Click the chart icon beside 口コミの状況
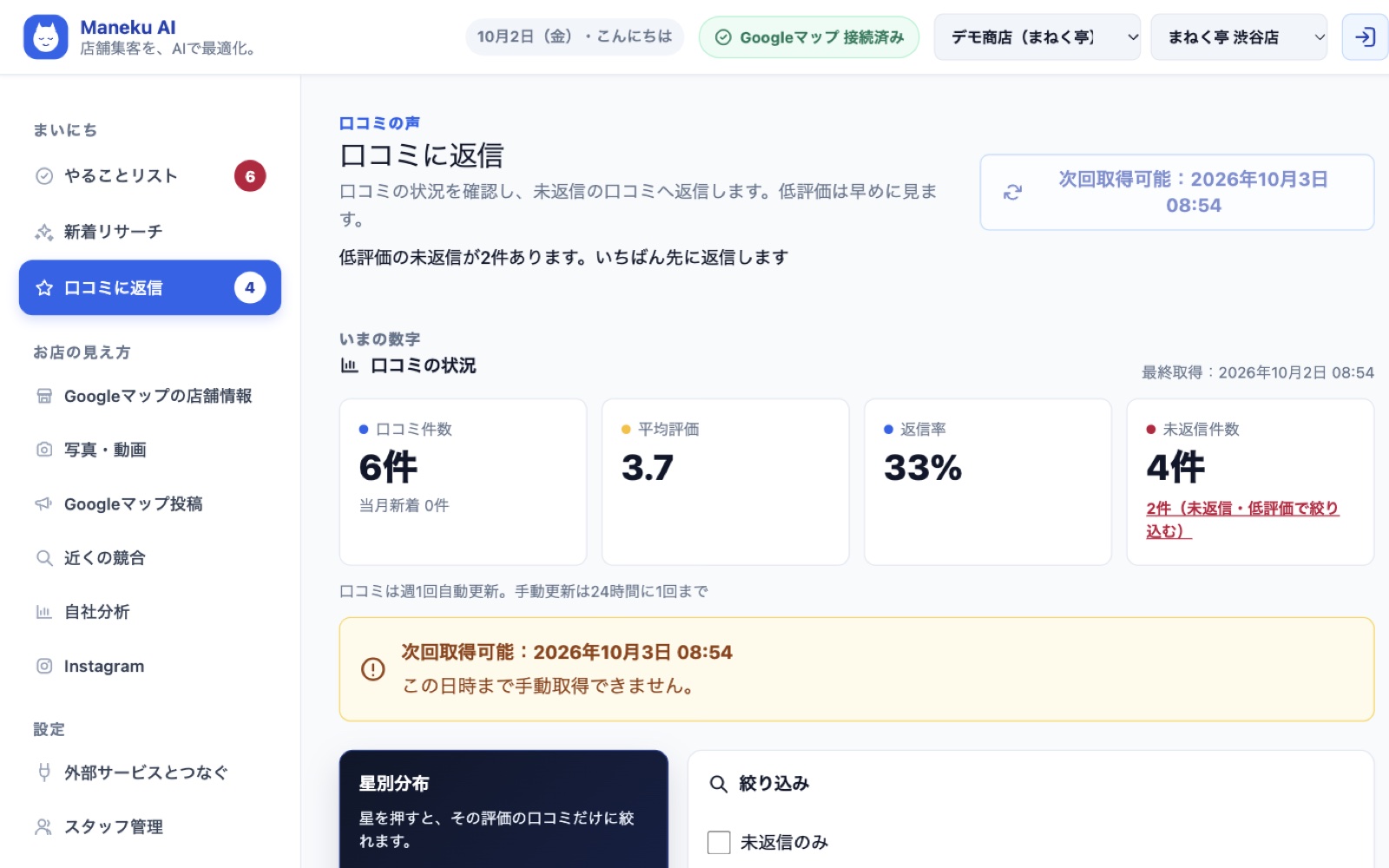 (349, 365)
